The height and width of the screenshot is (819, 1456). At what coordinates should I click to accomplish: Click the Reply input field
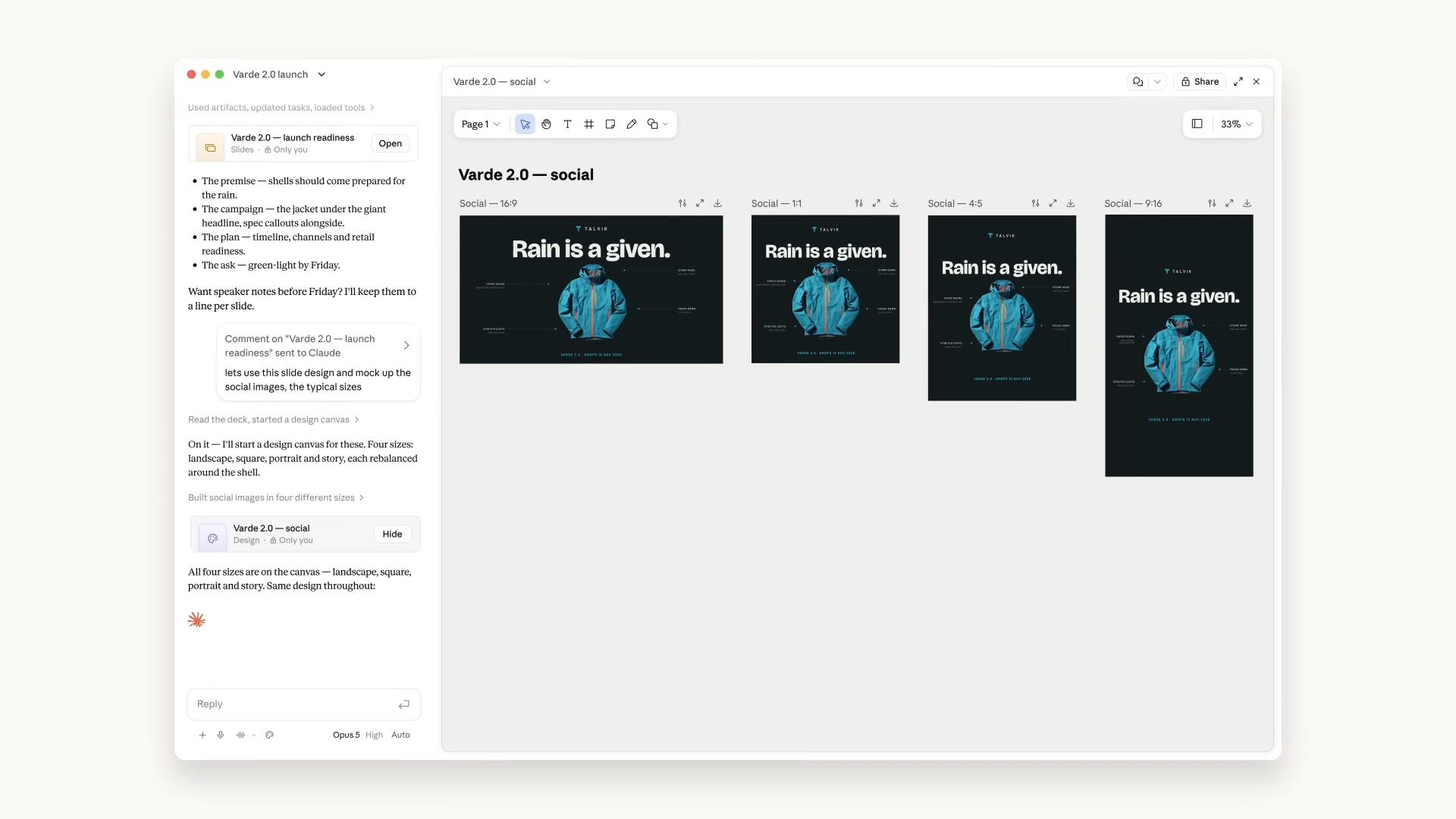[x=303, y=704]
